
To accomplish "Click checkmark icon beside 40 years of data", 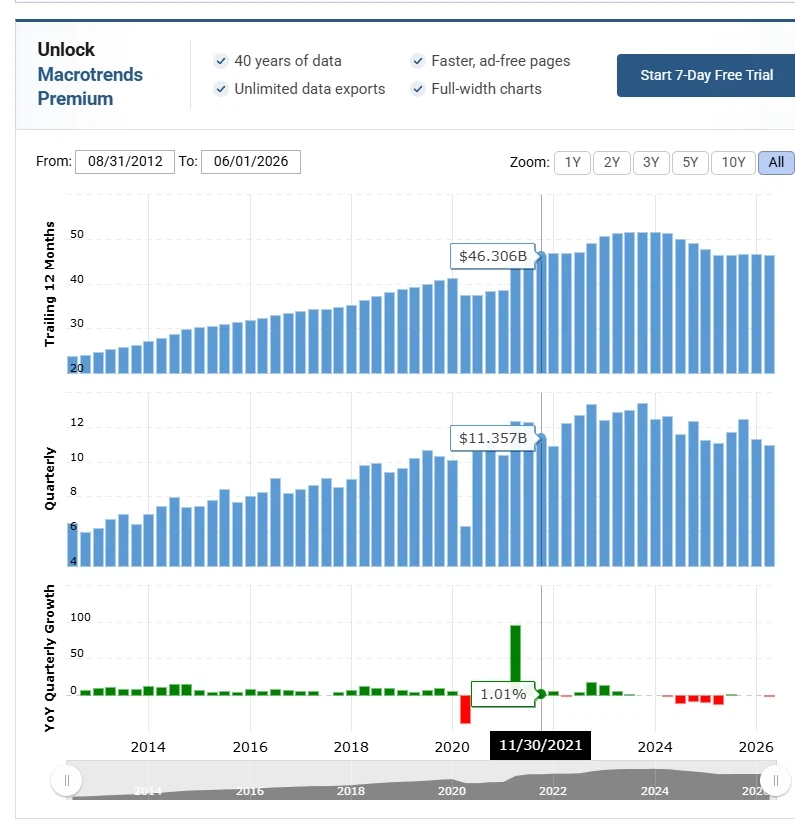I will tap(221, 61).
